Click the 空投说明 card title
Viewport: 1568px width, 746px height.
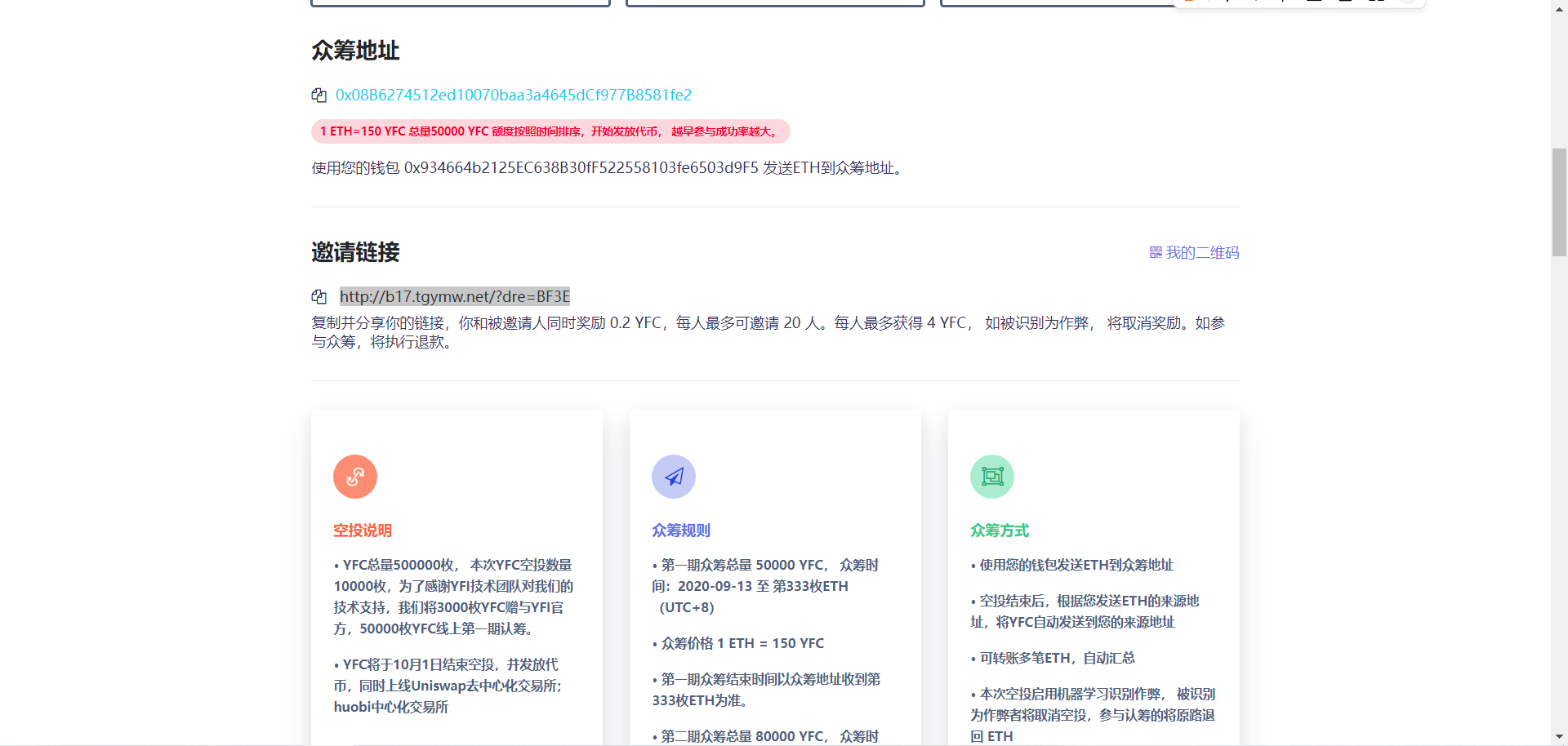click(x=363, y=531)
